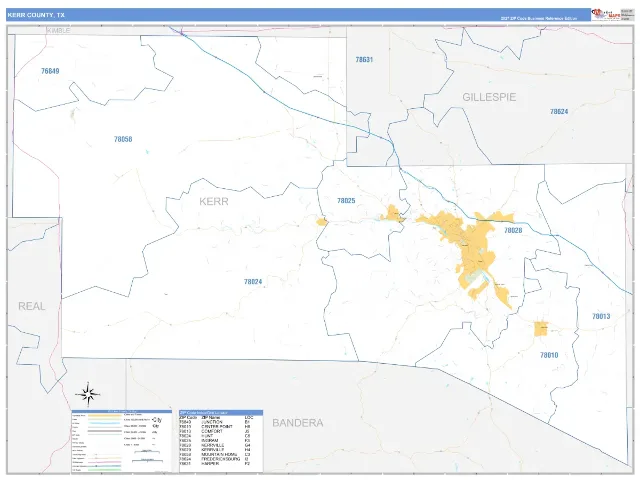Select ZIP code label 78058
Image resolution: width=640 pixels, height=480 pixels.
coord(123,139)
